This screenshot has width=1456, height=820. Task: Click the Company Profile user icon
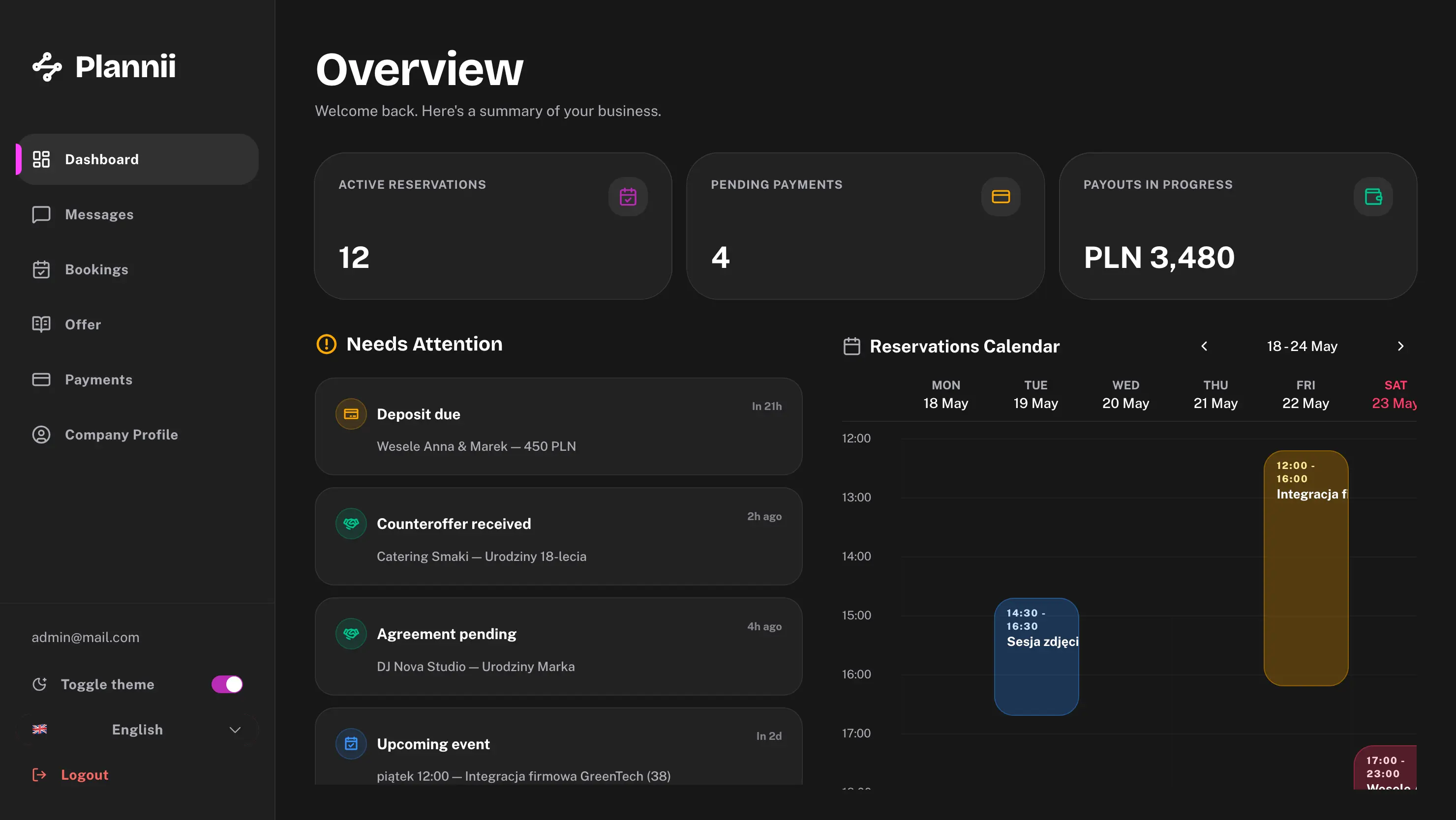[x=41, y=434]
